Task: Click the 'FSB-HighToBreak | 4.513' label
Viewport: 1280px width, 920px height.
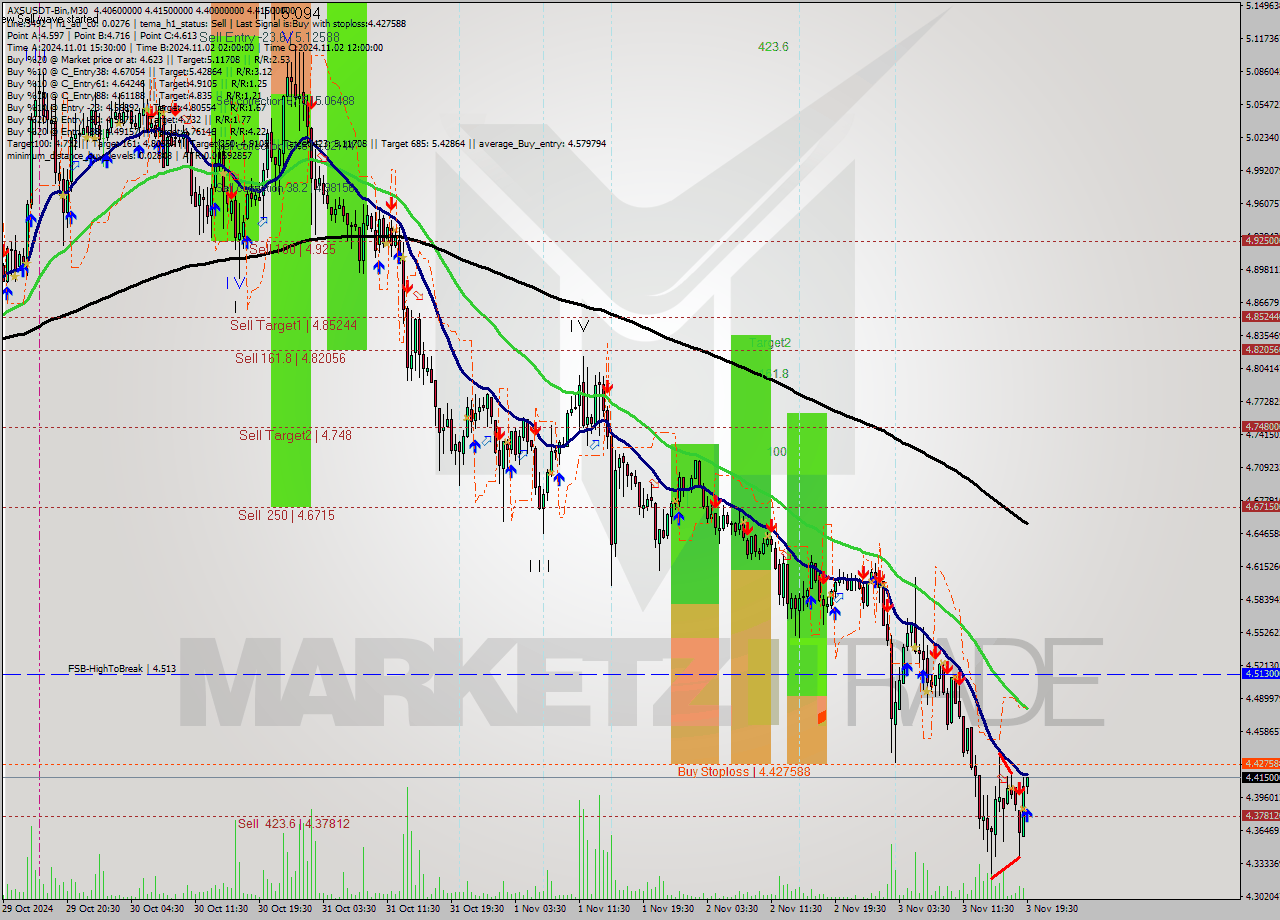Action: [x=122, y=668]
